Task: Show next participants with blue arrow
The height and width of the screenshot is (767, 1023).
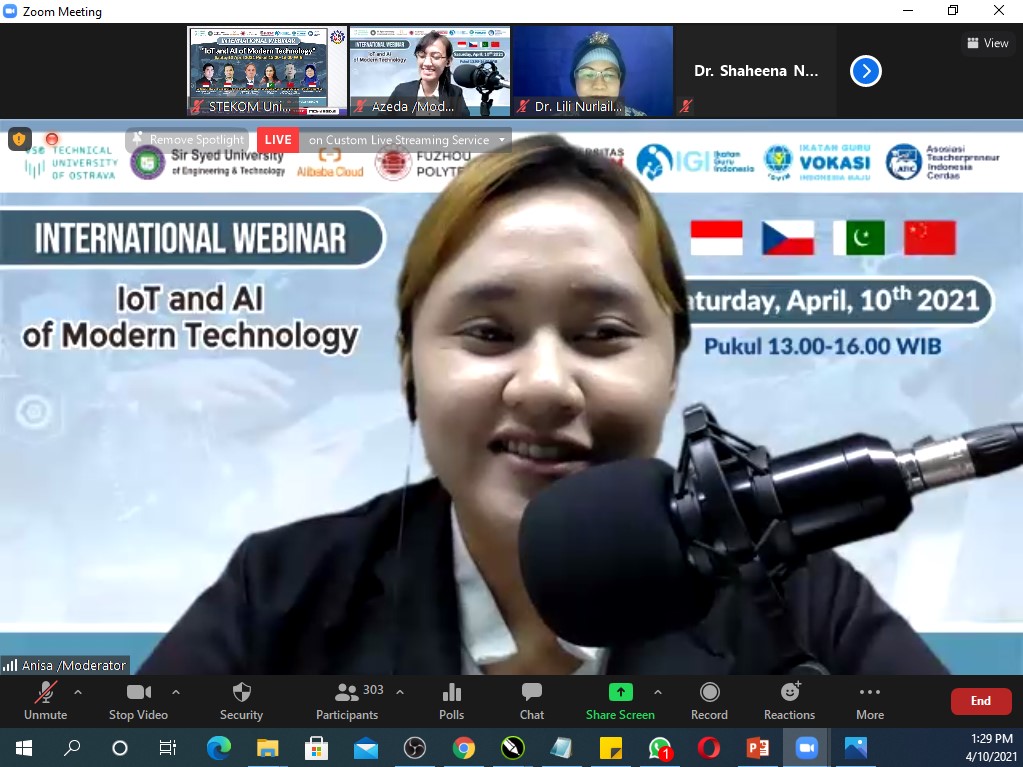Action: pyautogui.click(x=866, y=71)
